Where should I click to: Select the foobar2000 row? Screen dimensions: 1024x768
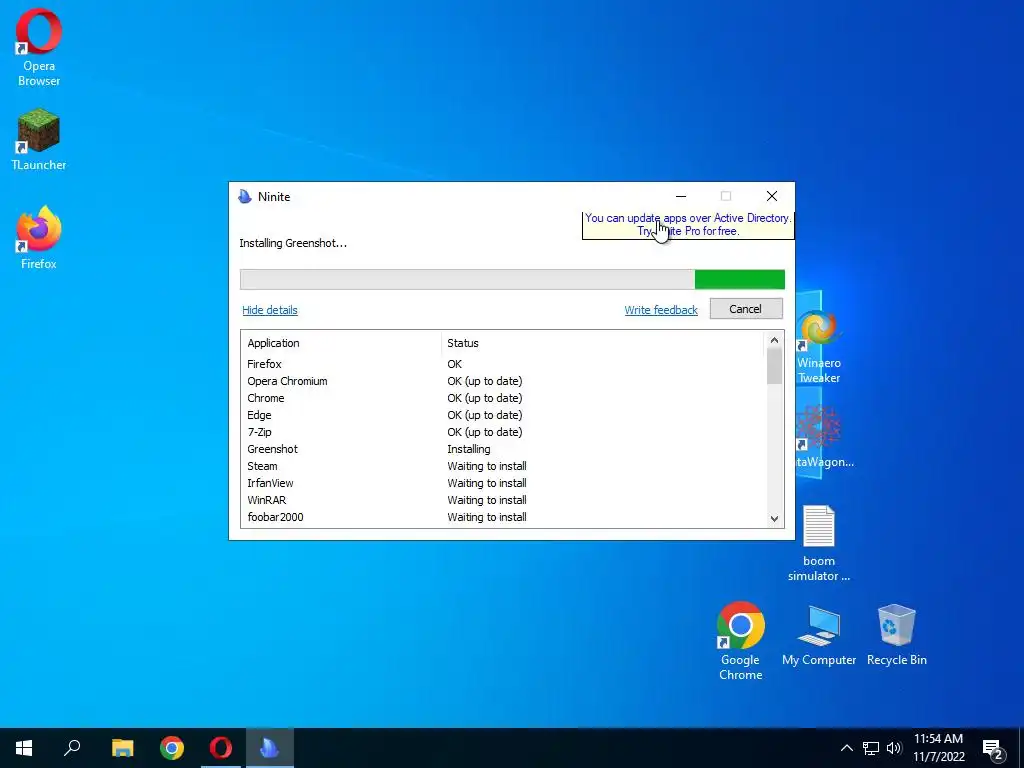(503, 517)
